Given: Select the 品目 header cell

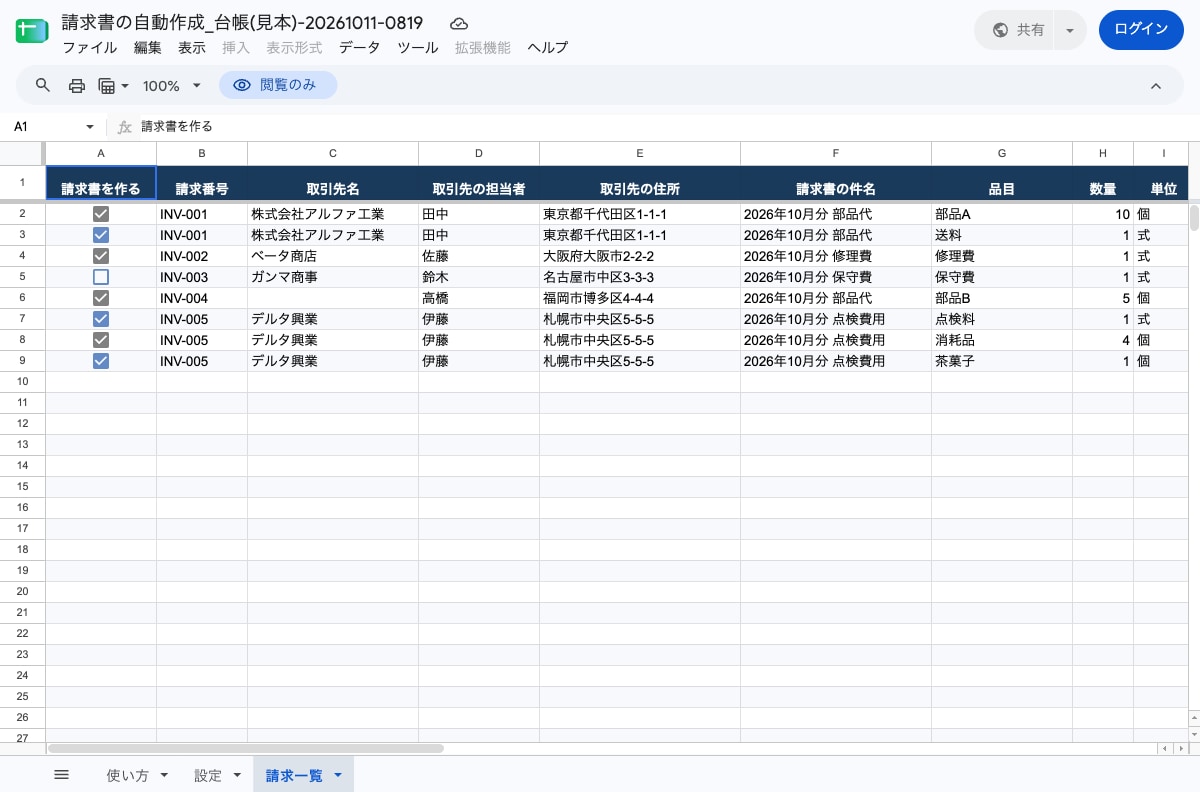Looking at the screenshot, I should (1002, 184).
